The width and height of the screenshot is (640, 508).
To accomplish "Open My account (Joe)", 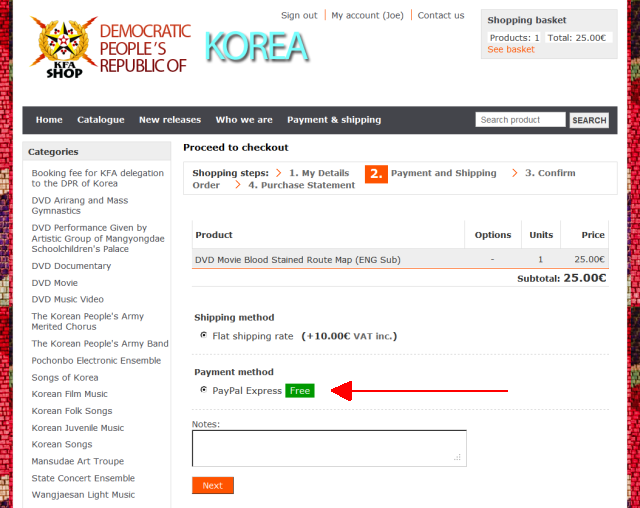I will point(367,15).
